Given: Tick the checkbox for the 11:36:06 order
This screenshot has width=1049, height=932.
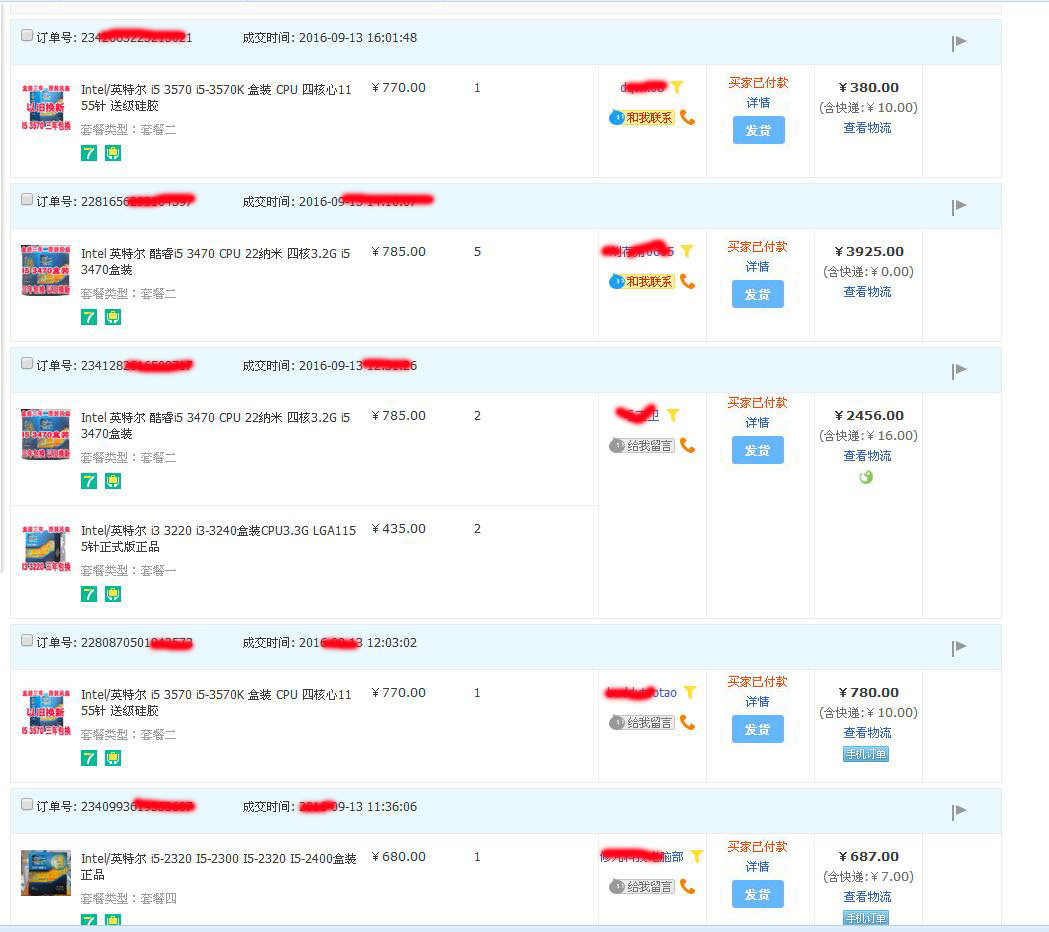Looking at the screenshot, I should pos(27,804).
